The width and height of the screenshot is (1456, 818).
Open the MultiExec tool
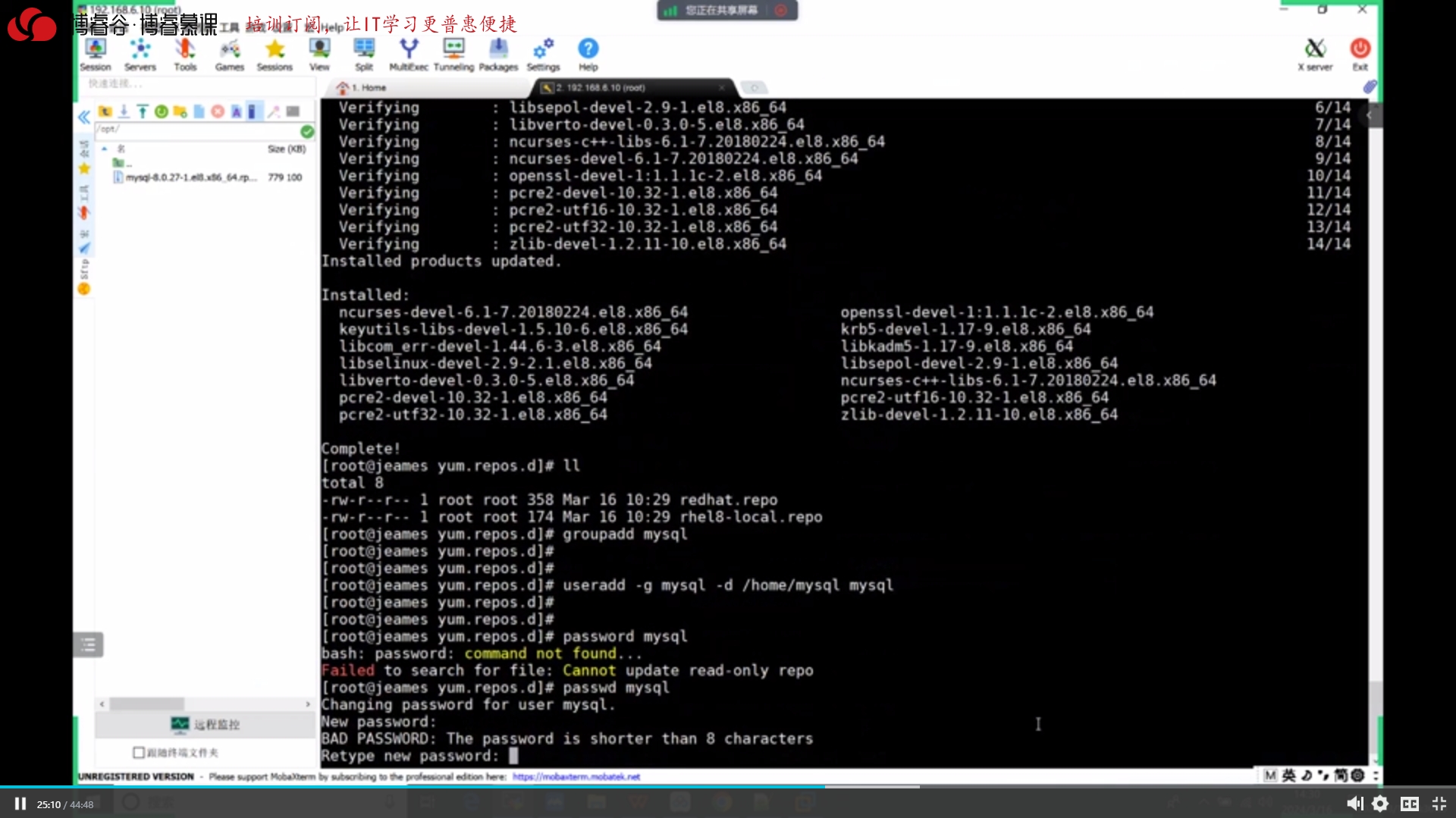(x=408, y=55)
